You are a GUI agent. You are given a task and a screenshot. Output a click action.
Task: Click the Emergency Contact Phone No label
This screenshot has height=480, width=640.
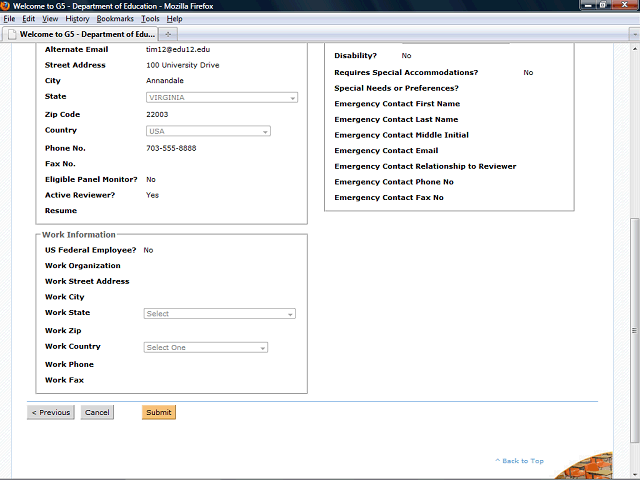tap(394, 182)
